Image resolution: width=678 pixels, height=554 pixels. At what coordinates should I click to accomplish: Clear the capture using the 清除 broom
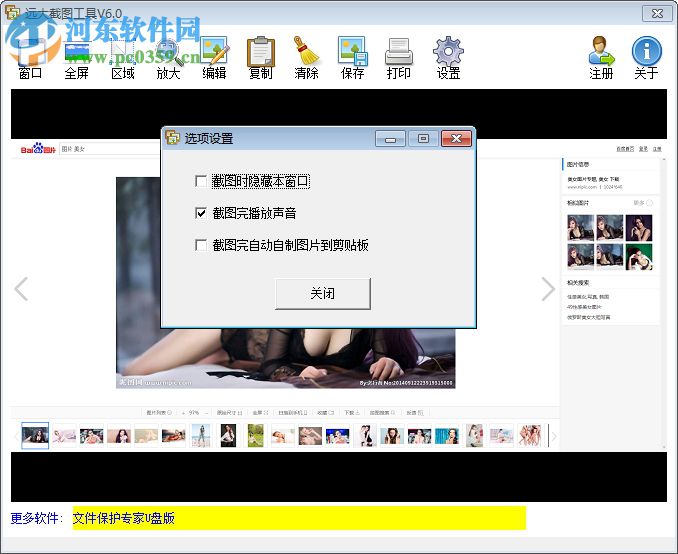306,58
